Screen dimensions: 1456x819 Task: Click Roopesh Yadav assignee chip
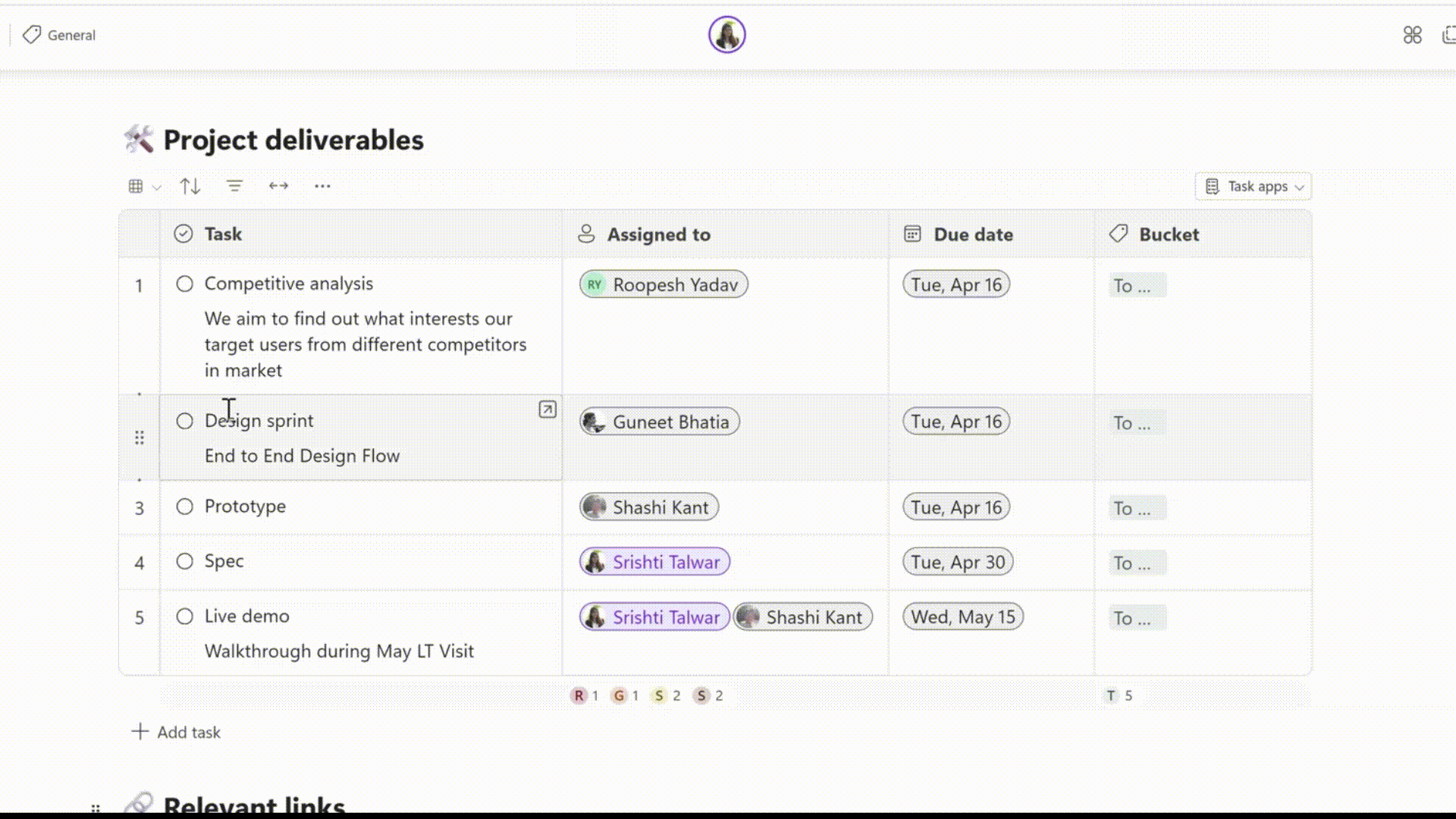tap(664, 284)
